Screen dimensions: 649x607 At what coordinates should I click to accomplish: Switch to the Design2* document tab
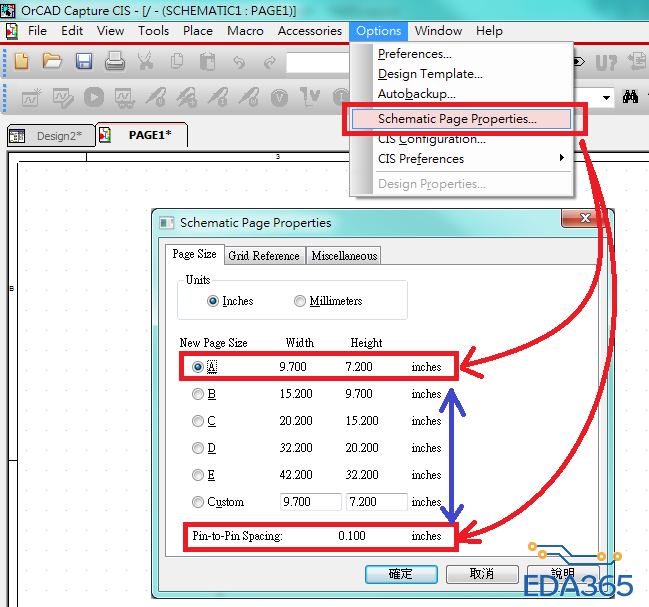[x=51, y=136]
